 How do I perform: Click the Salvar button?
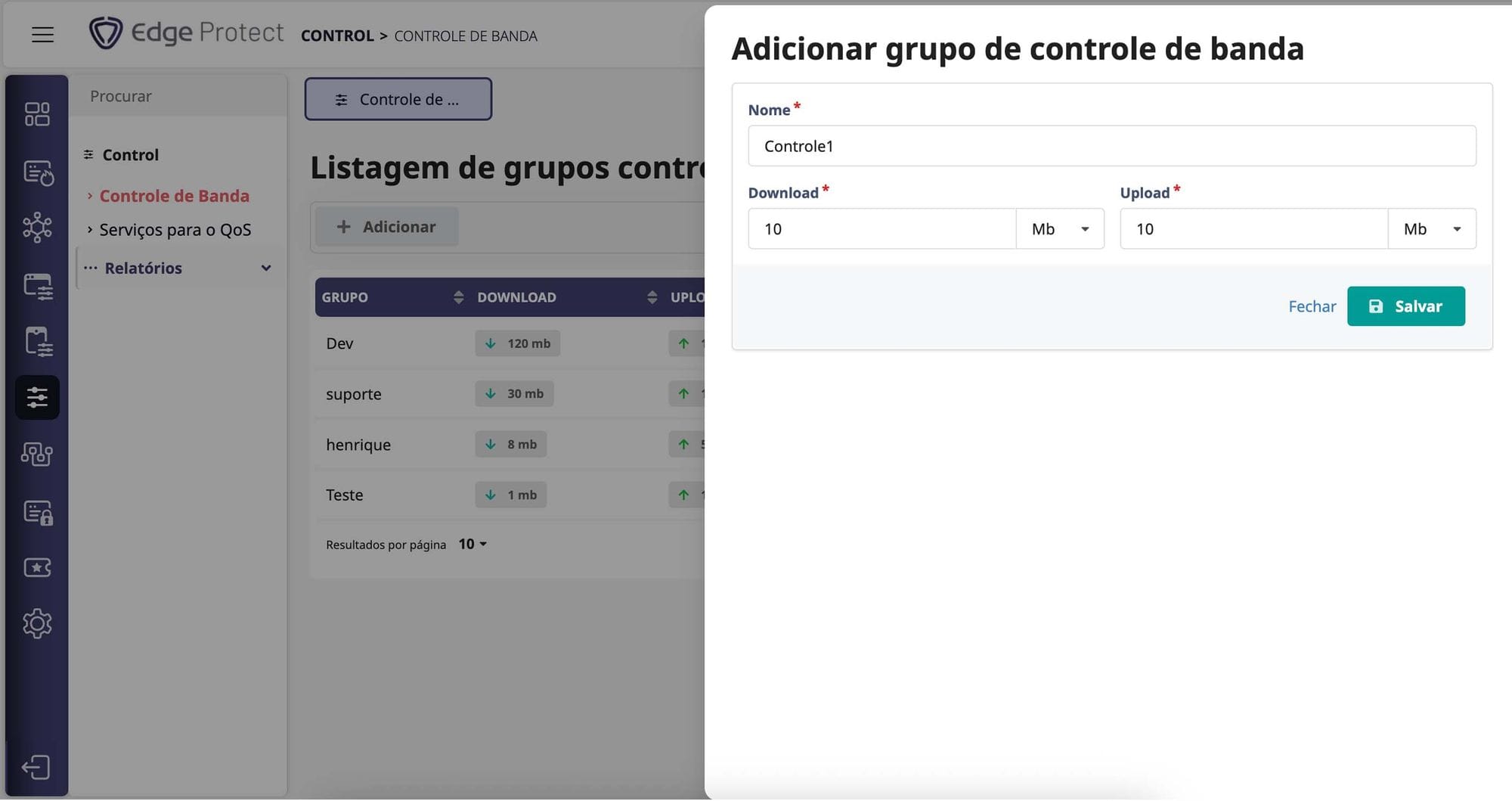[x=1405, y=306]
